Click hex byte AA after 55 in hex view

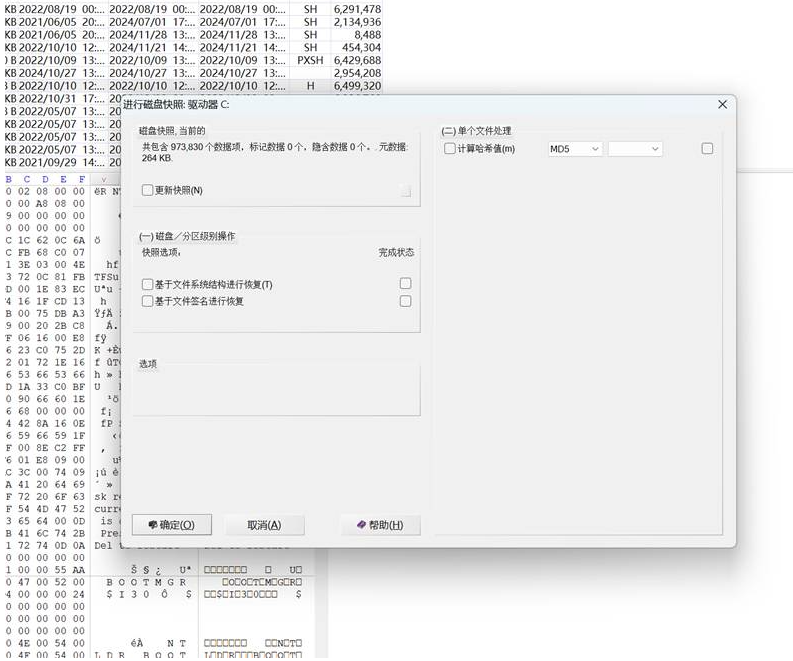tap(78, 570)
